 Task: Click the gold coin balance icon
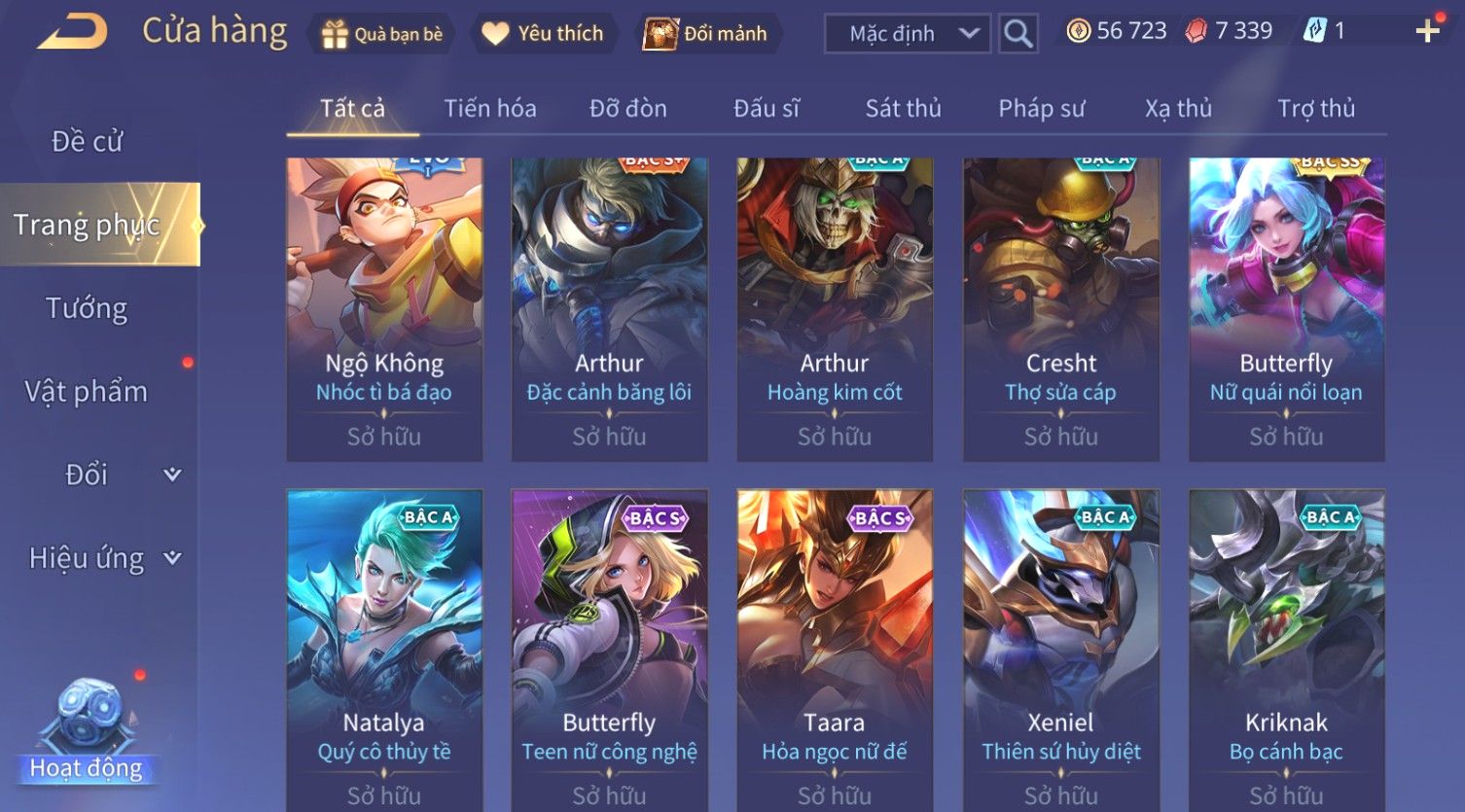click(x=1078, y=31)
